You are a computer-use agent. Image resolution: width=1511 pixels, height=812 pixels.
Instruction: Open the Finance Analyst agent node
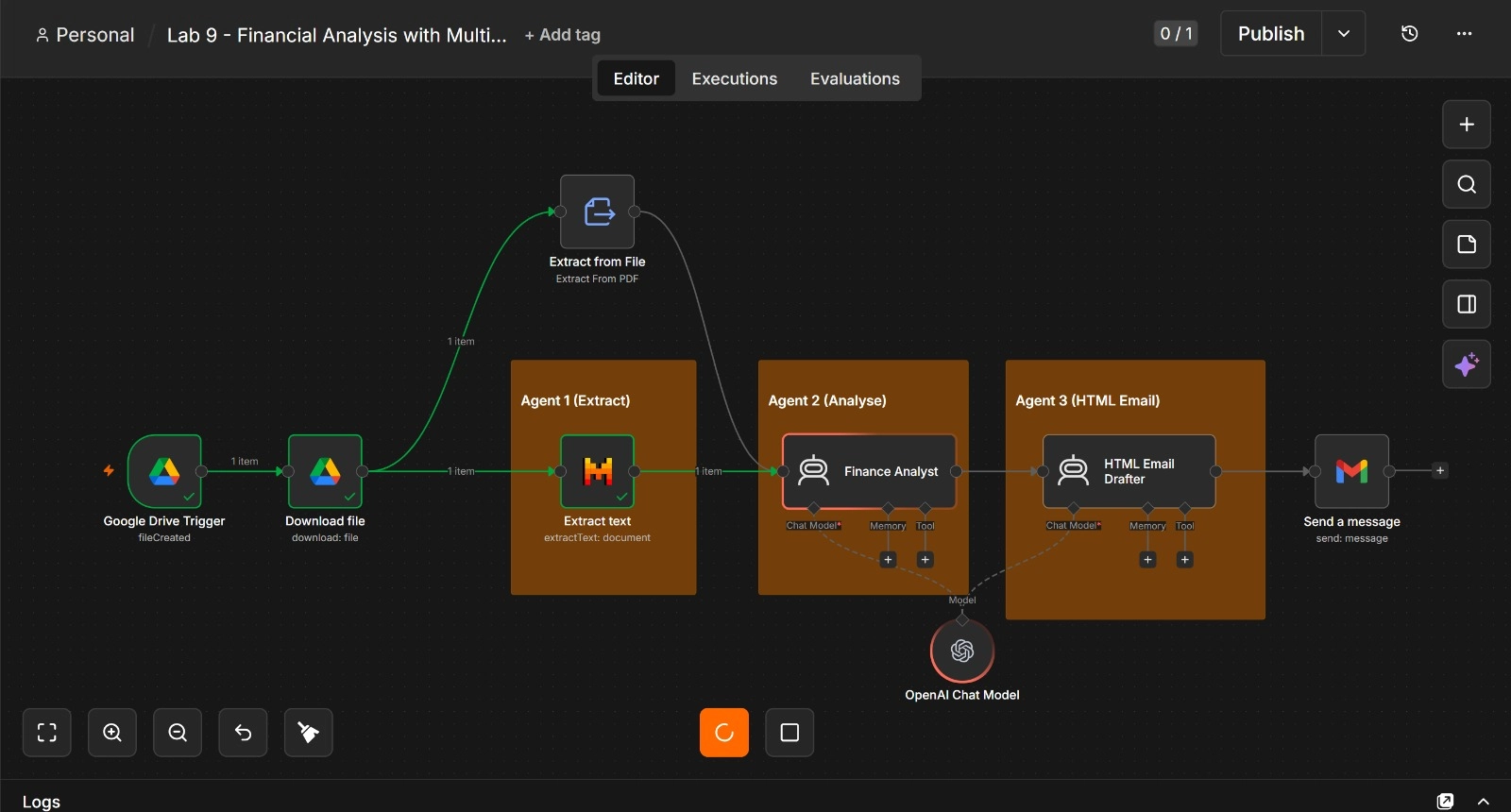[x=869, y=471]
